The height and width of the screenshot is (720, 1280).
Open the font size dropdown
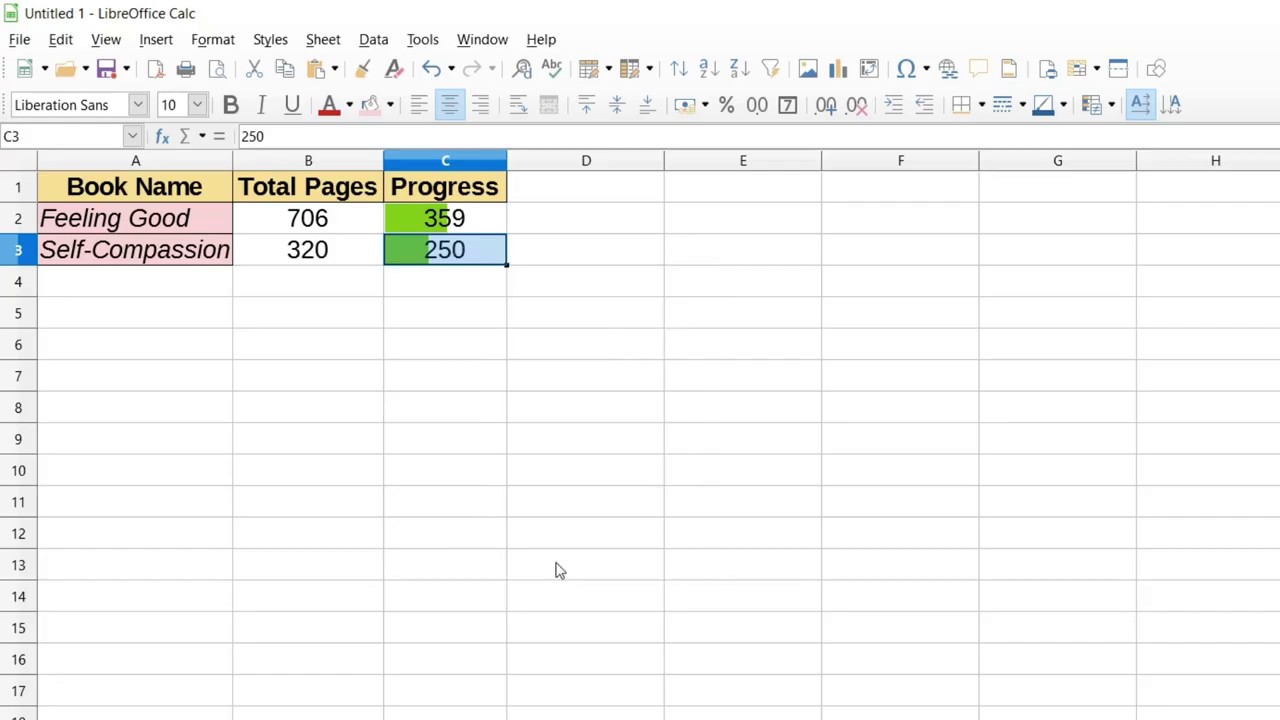197,105
